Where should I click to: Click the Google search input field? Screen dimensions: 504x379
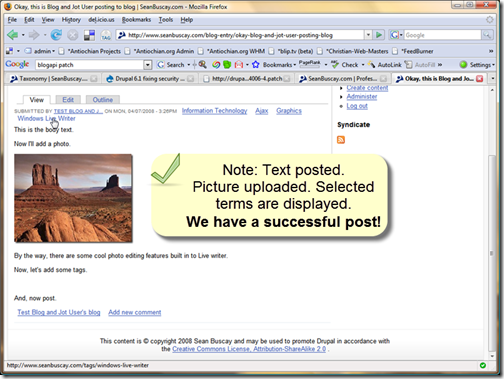pyautogui.click(x=442, y=35)
